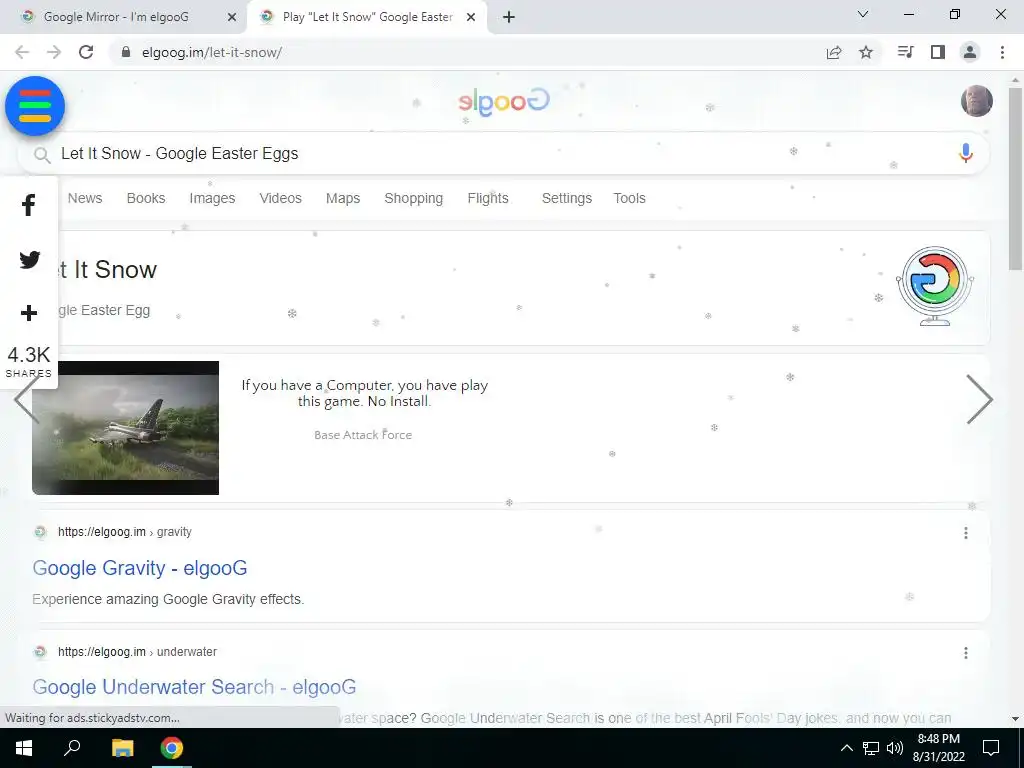This screenshot has height=768, width=1024.
Task: Open the Books search category
Action: click(146, 198)
